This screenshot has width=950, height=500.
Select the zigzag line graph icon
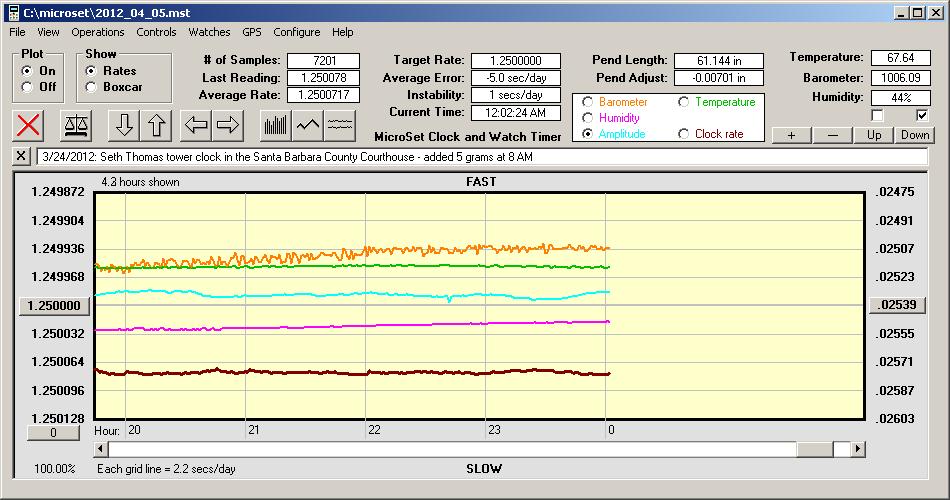[307, 125]
